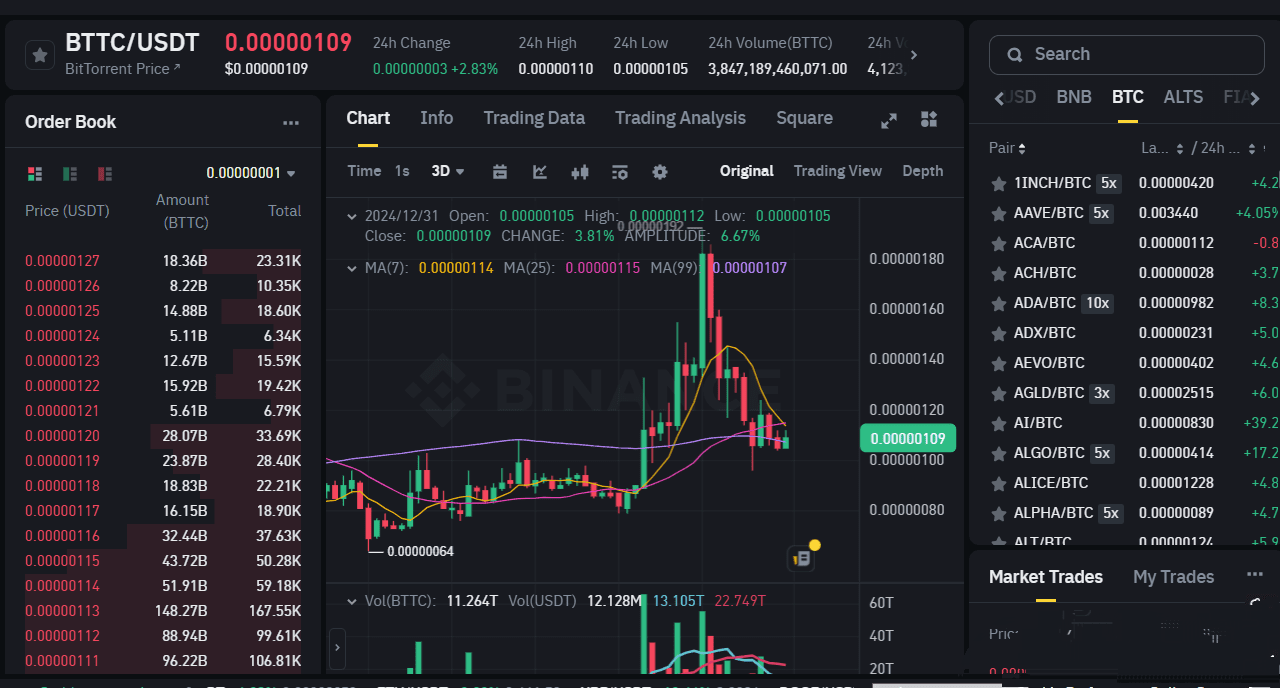Favorite the ACH/BTC pair star

[x=998, y=274]
